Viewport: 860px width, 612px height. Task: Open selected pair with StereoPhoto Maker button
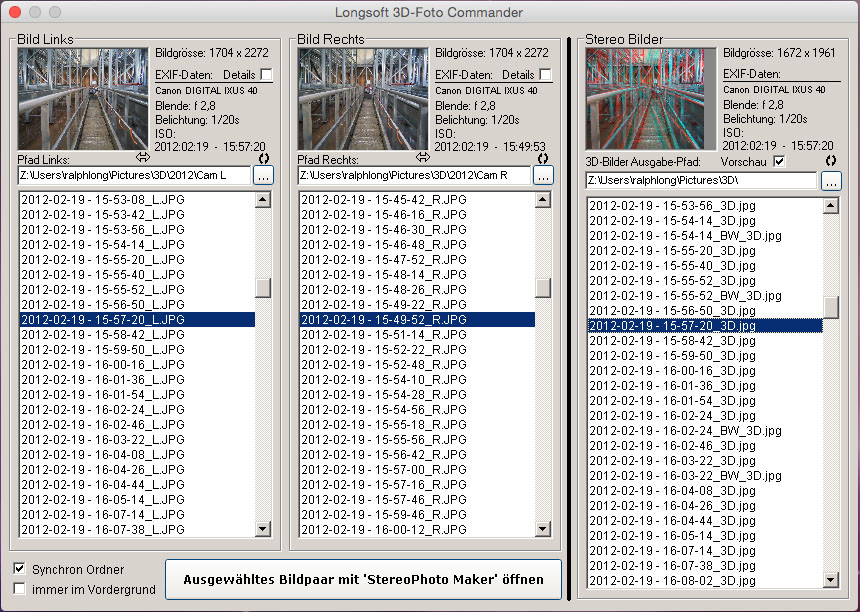click(x=363, y=579)
